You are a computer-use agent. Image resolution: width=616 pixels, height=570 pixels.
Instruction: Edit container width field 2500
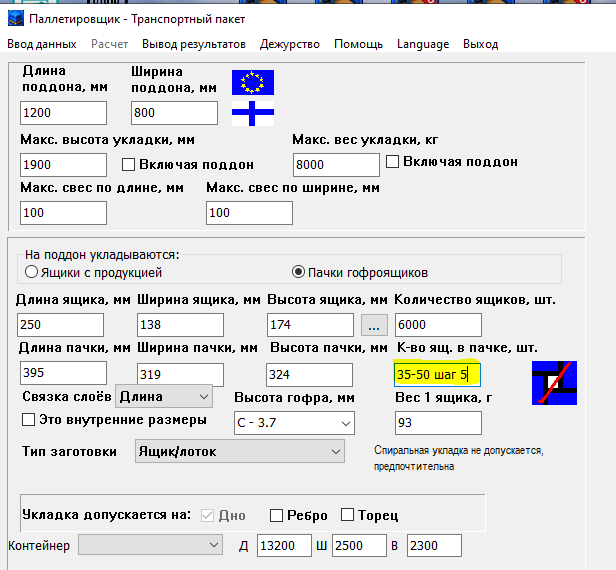coord(359,546)
